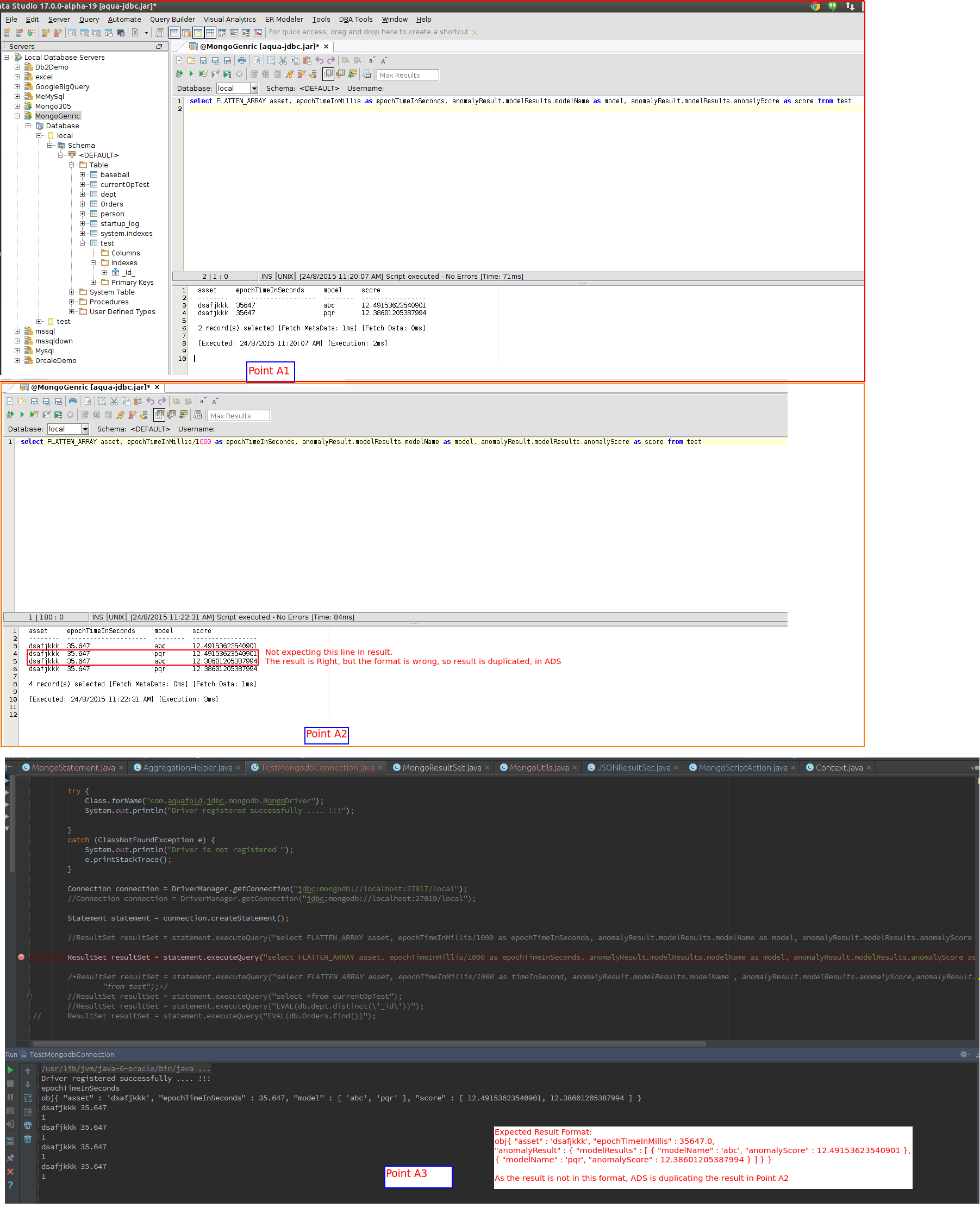980x1208 pixels.
Task: Click the Pin tab icon in the Run panel
Action: click(x=10, y=1157)
